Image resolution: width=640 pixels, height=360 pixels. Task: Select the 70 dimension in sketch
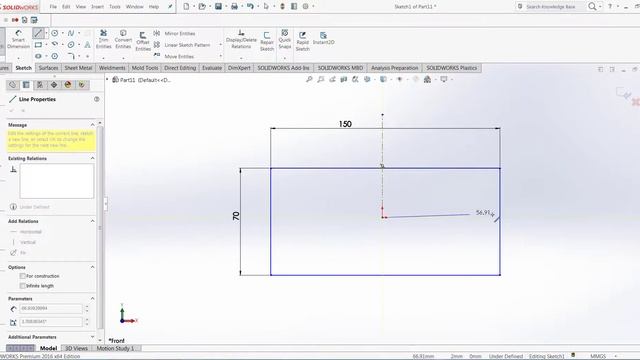[236, 216]
